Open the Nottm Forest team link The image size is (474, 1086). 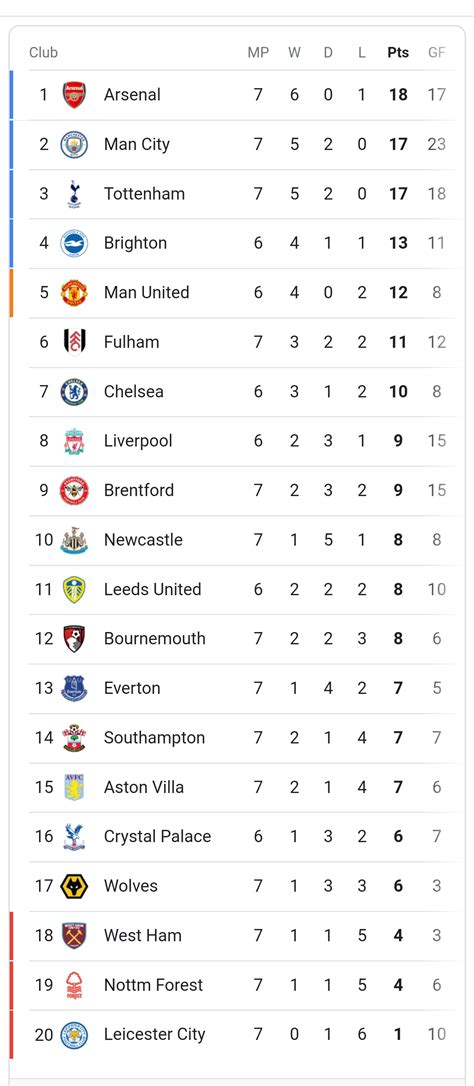(153, 985)
